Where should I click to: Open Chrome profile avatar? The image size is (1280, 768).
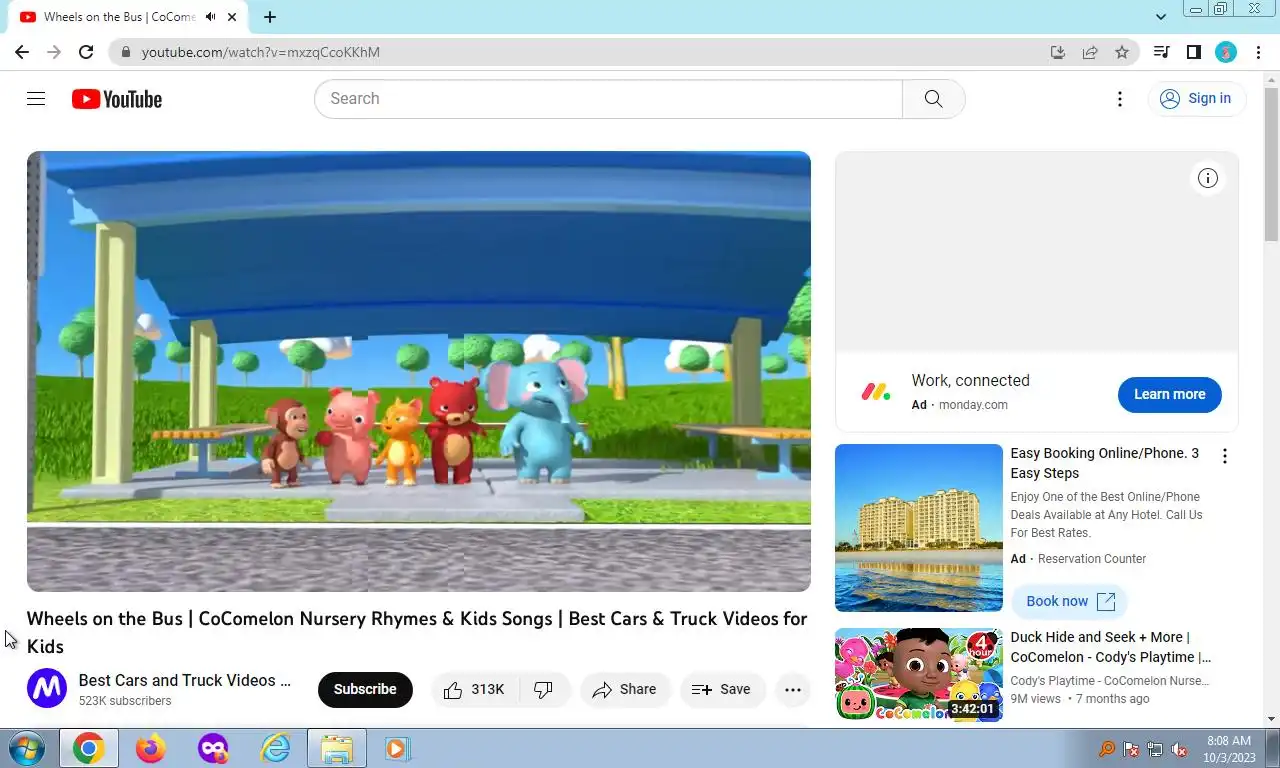[x=1226, y=52]
